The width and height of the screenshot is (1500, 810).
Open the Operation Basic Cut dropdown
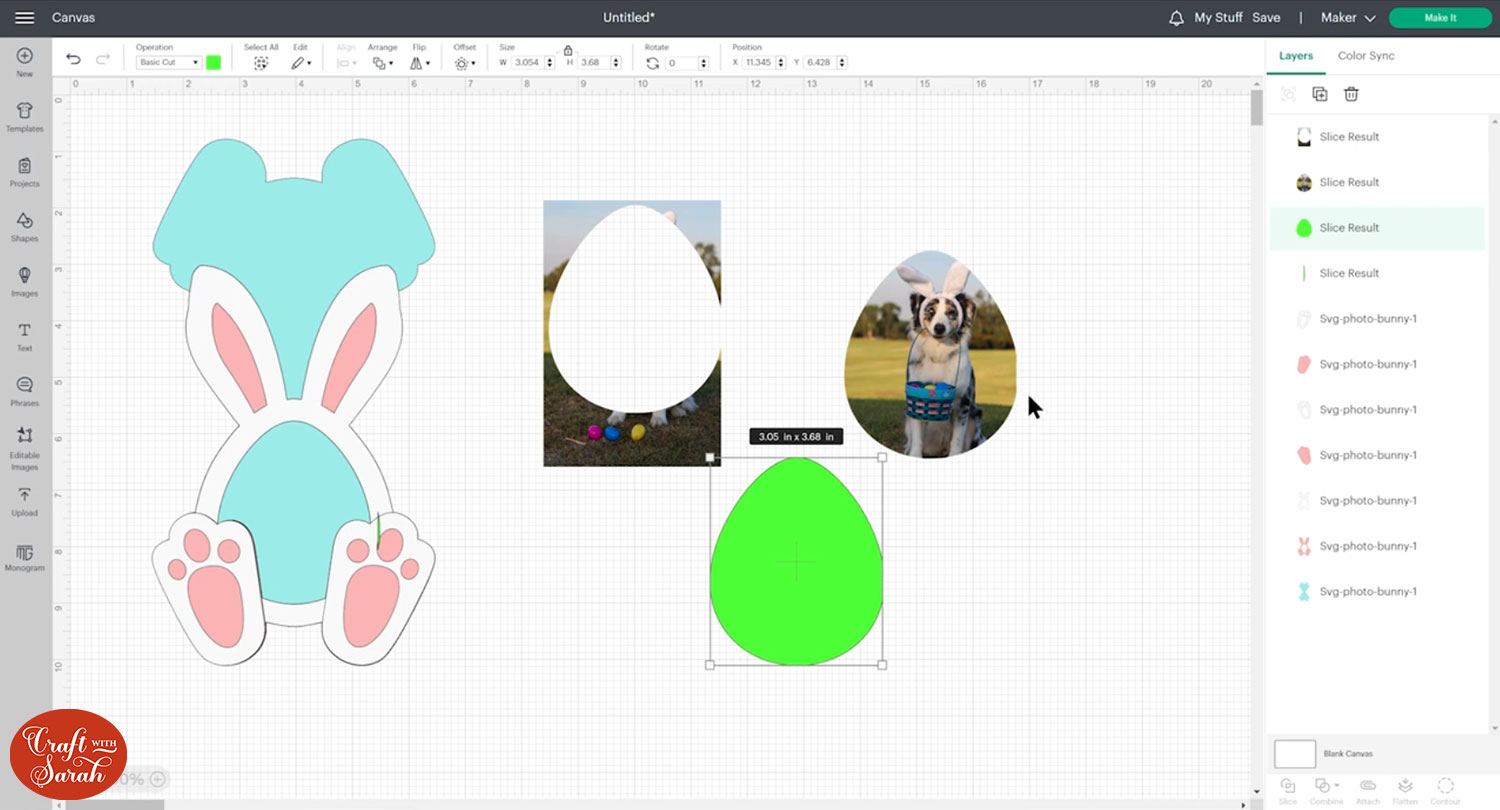[x=168, y=63]
